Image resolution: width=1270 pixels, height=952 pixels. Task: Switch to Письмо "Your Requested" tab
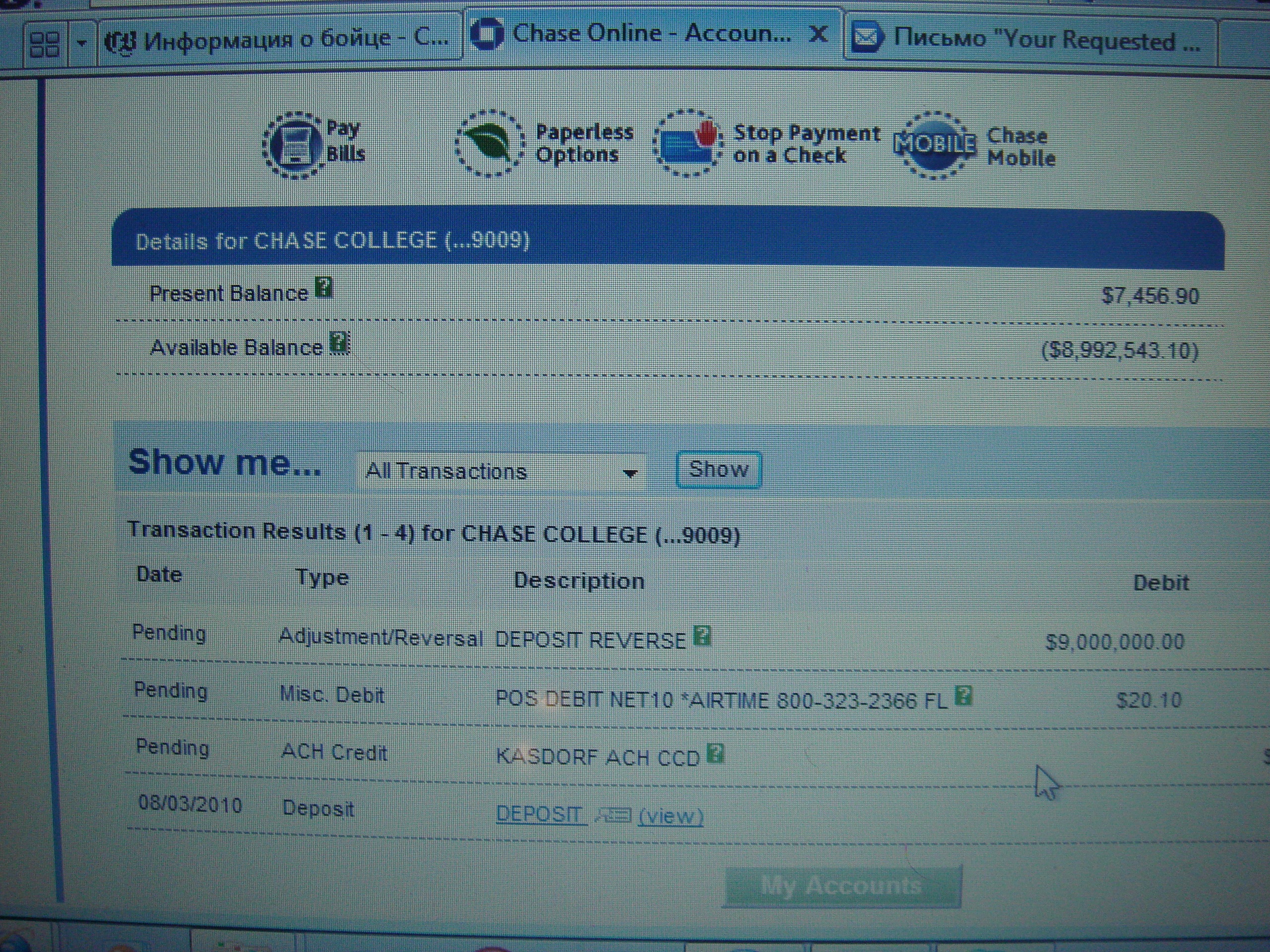(1032, 40)
